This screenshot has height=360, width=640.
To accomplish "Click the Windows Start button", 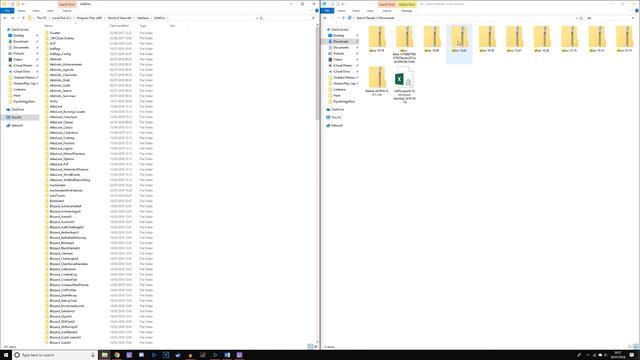I will (x=6, y=355).
